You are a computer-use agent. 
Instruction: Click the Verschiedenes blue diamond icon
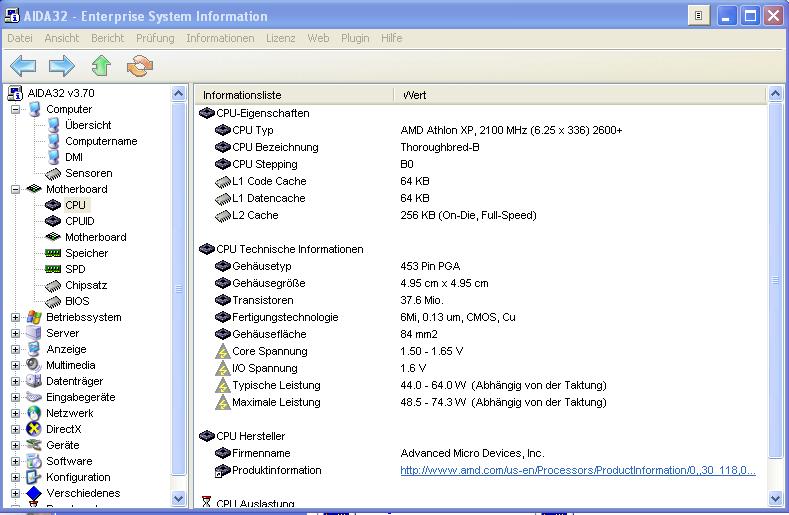pyautogui.click(x=34, y=493)
